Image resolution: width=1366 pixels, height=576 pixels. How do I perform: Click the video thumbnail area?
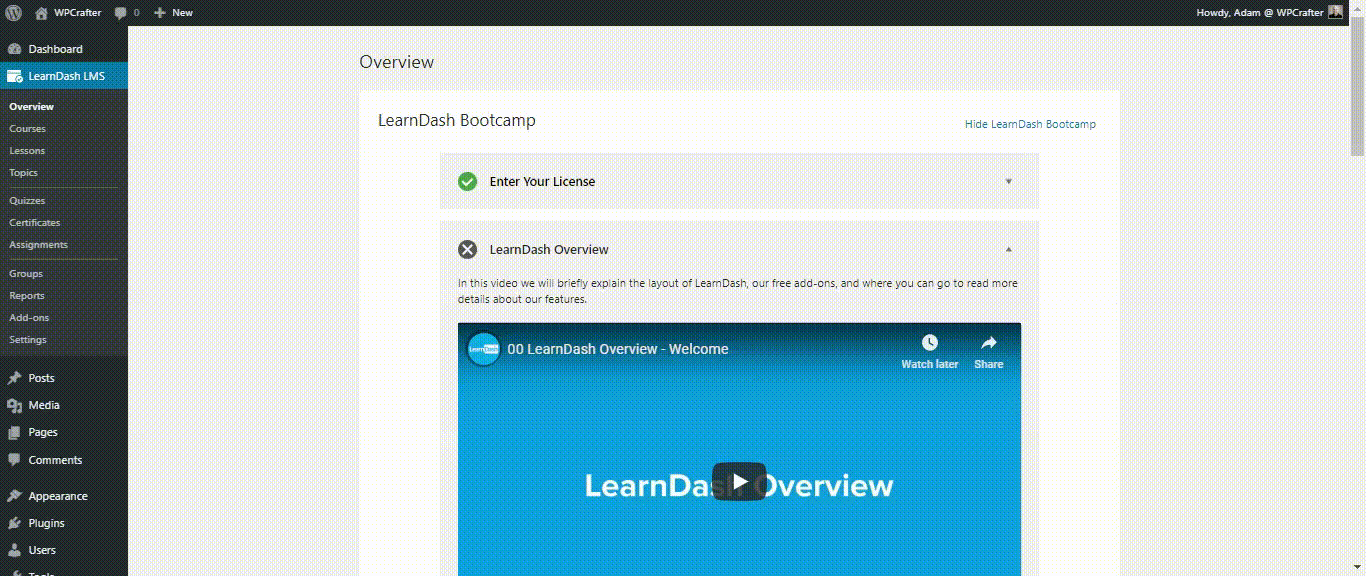[739, 449]
